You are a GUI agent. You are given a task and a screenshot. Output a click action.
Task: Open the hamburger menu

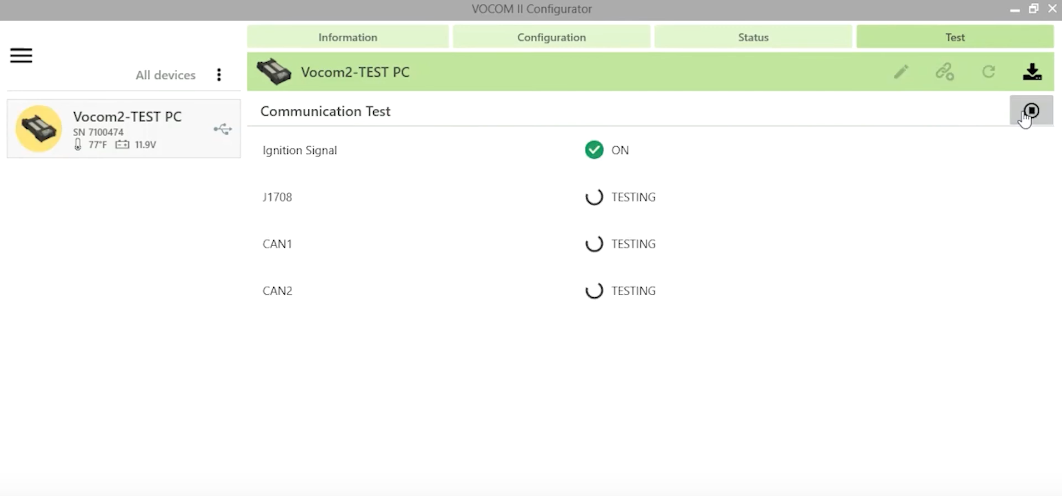21,56
